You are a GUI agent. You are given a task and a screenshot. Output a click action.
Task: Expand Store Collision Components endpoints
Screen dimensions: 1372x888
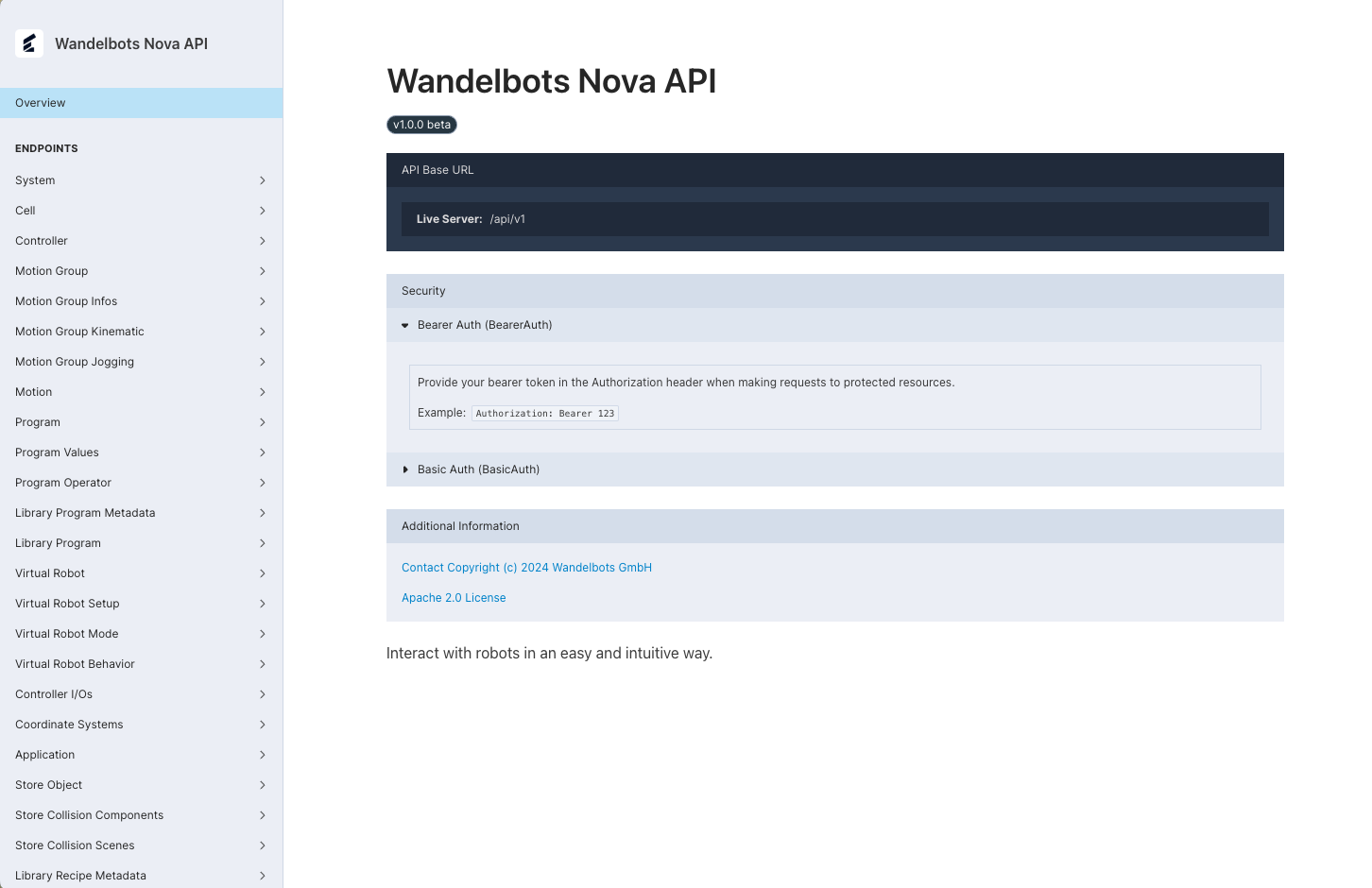pyautogui.click(x=262, y=814)
